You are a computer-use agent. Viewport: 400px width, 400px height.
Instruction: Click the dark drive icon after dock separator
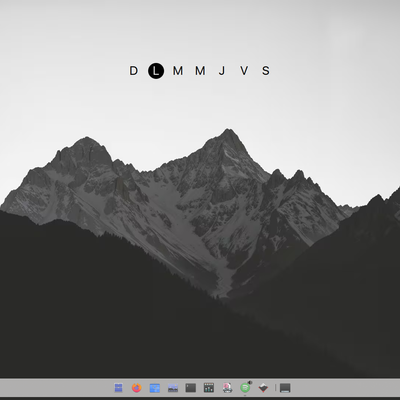pos(285,388)
